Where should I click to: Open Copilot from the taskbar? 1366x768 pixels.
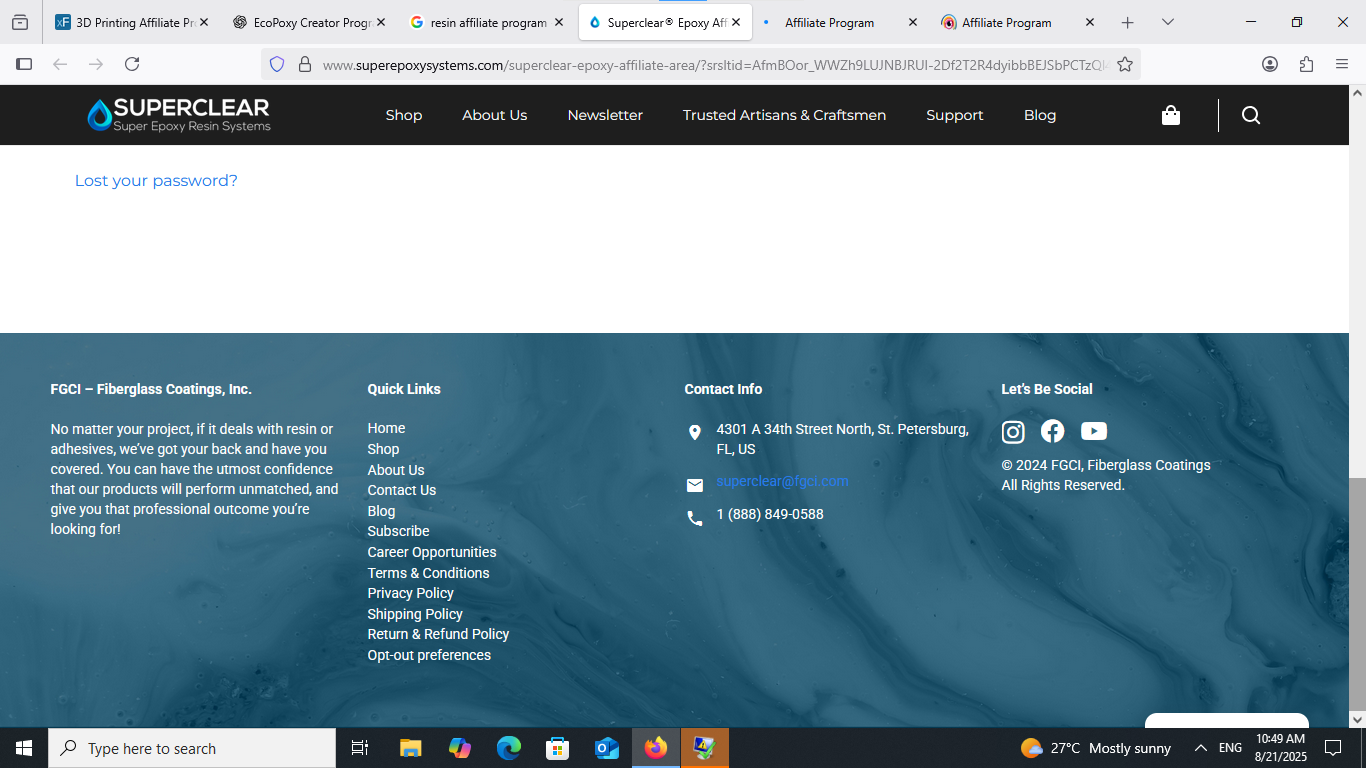pos(460,748)
